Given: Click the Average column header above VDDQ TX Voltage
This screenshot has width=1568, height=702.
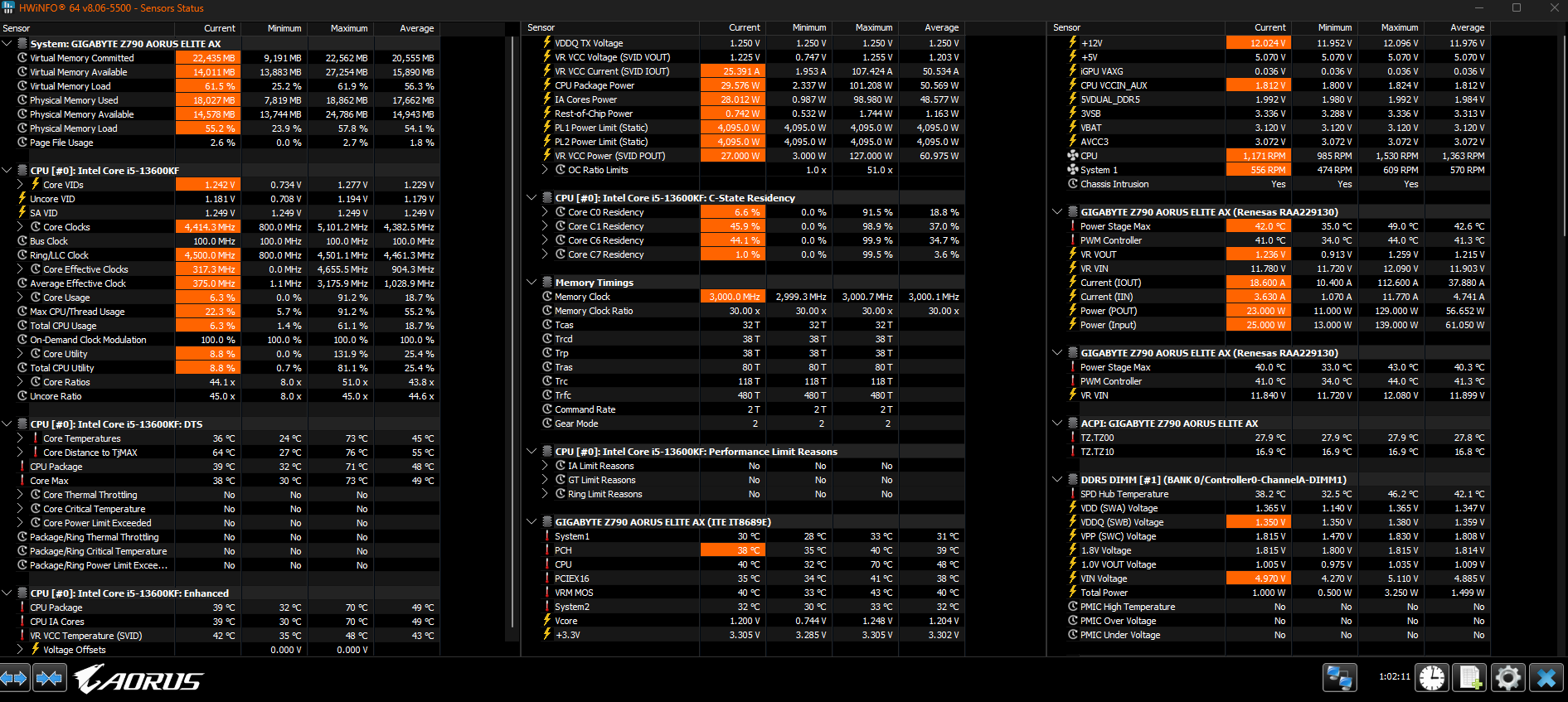Looking at the screenshot, I should (931, 27).
